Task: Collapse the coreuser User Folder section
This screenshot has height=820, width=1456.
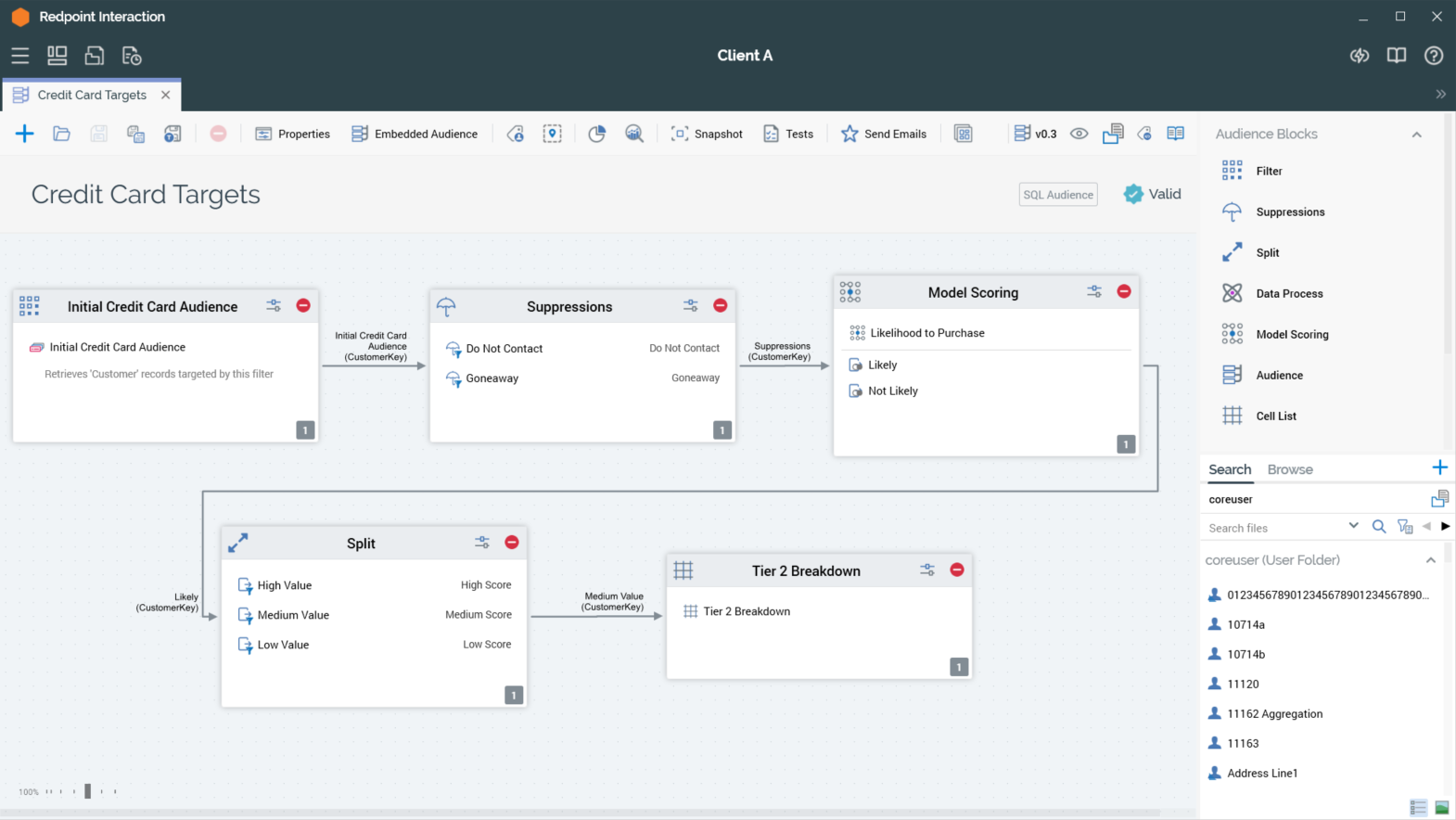Action: [1430, 560]
